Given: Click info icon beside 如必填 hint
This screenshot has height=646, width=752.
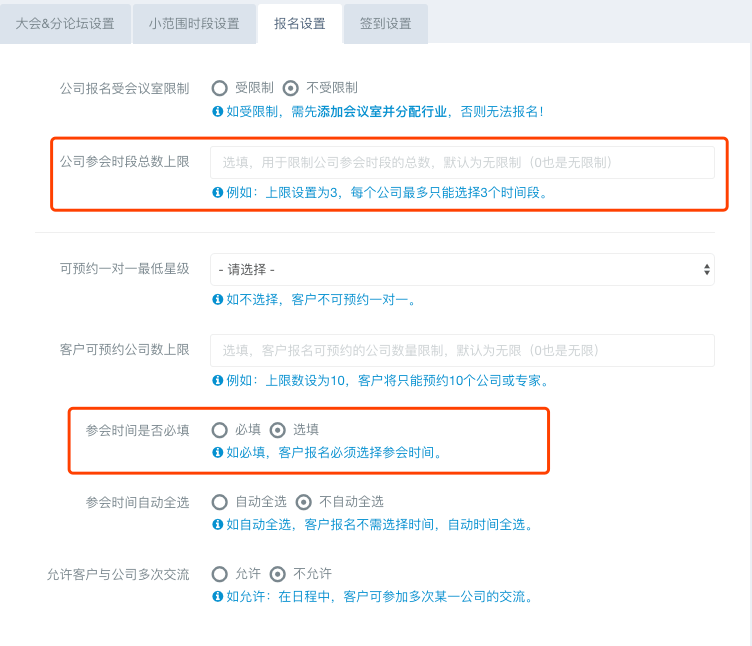Looking at the screenshot, I should 217,452.
